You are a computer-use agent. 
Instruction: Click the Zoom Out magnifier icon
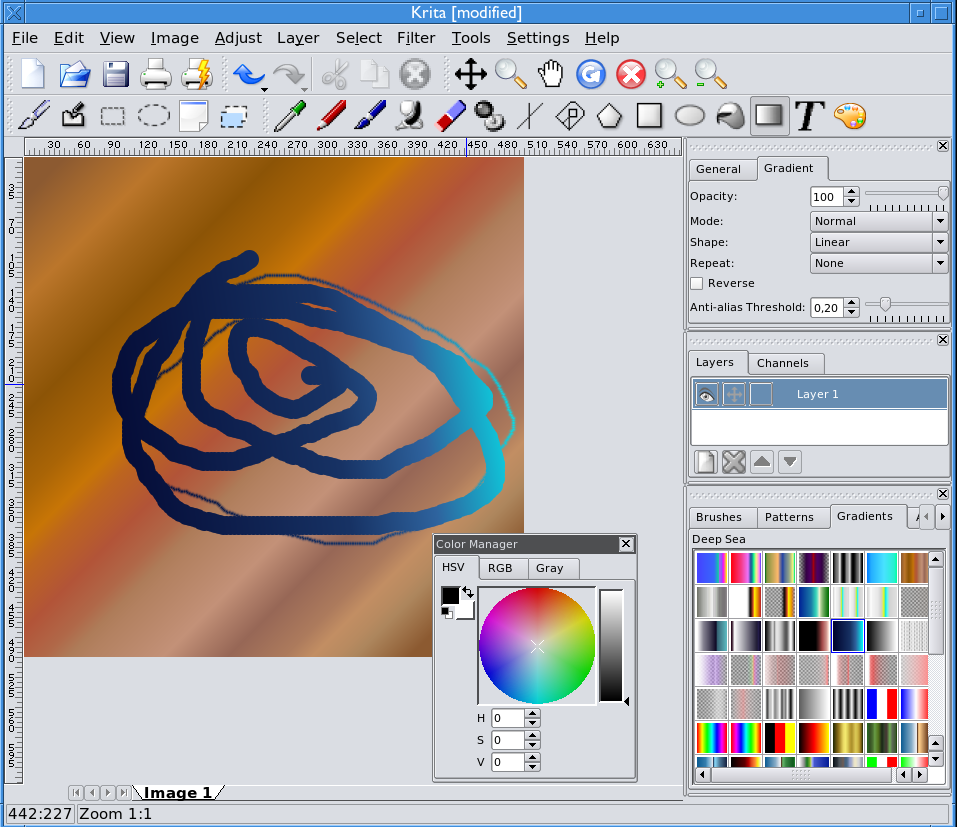coord(710,74)
